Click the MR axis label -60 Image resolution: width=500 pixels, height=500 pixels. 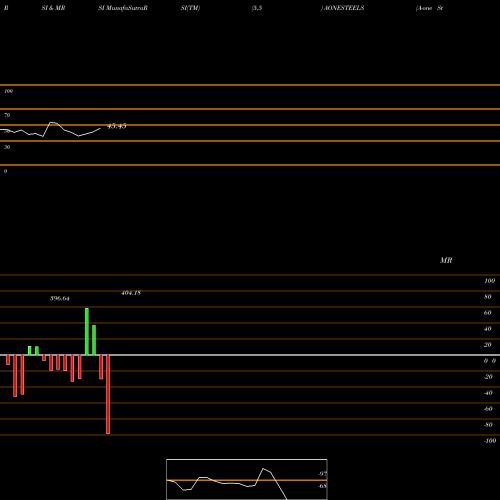(x=488, y=409)
